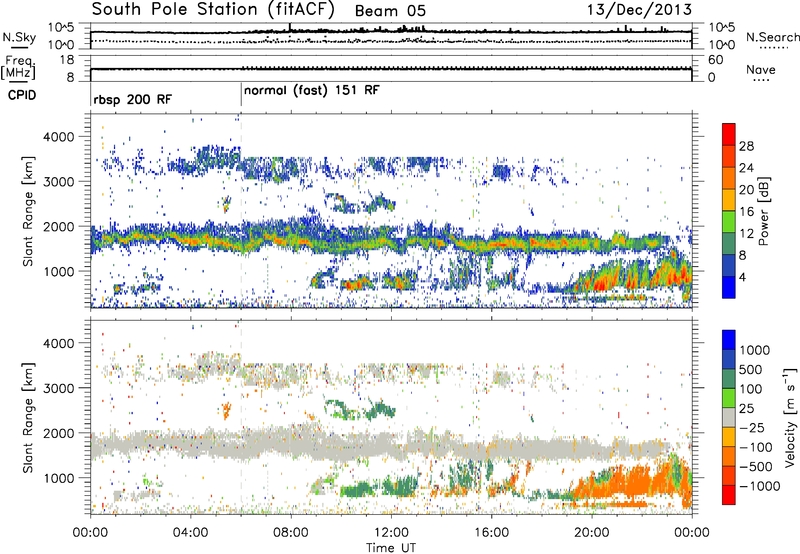Click the '08:00' time axis tick label
The height and width of the screenshot is (554, 800).
291,533
